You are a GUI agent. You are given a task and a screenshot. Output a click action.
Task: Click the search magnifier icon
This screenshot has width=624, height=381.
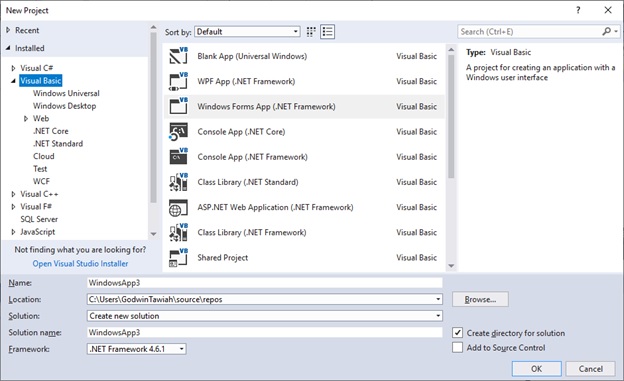(606, 31)
